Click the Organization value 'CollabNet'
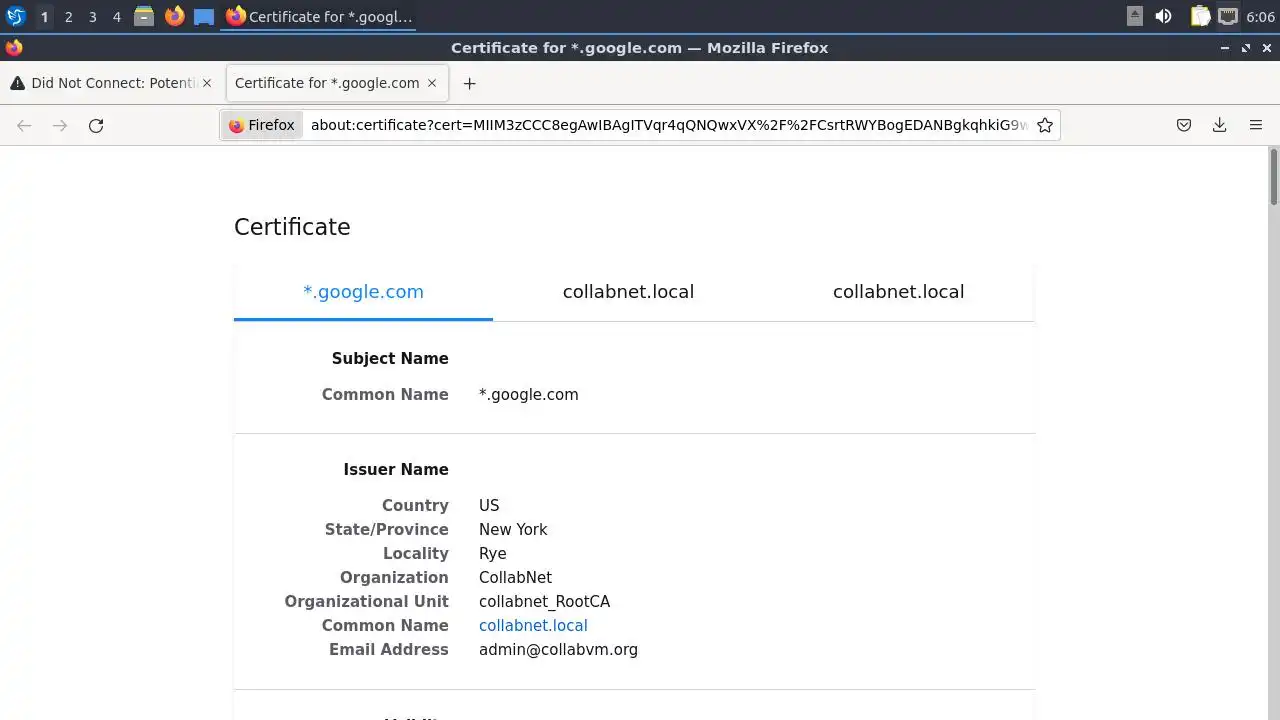Viewport: 1280px width, 720px height. (x=515, y=578)
